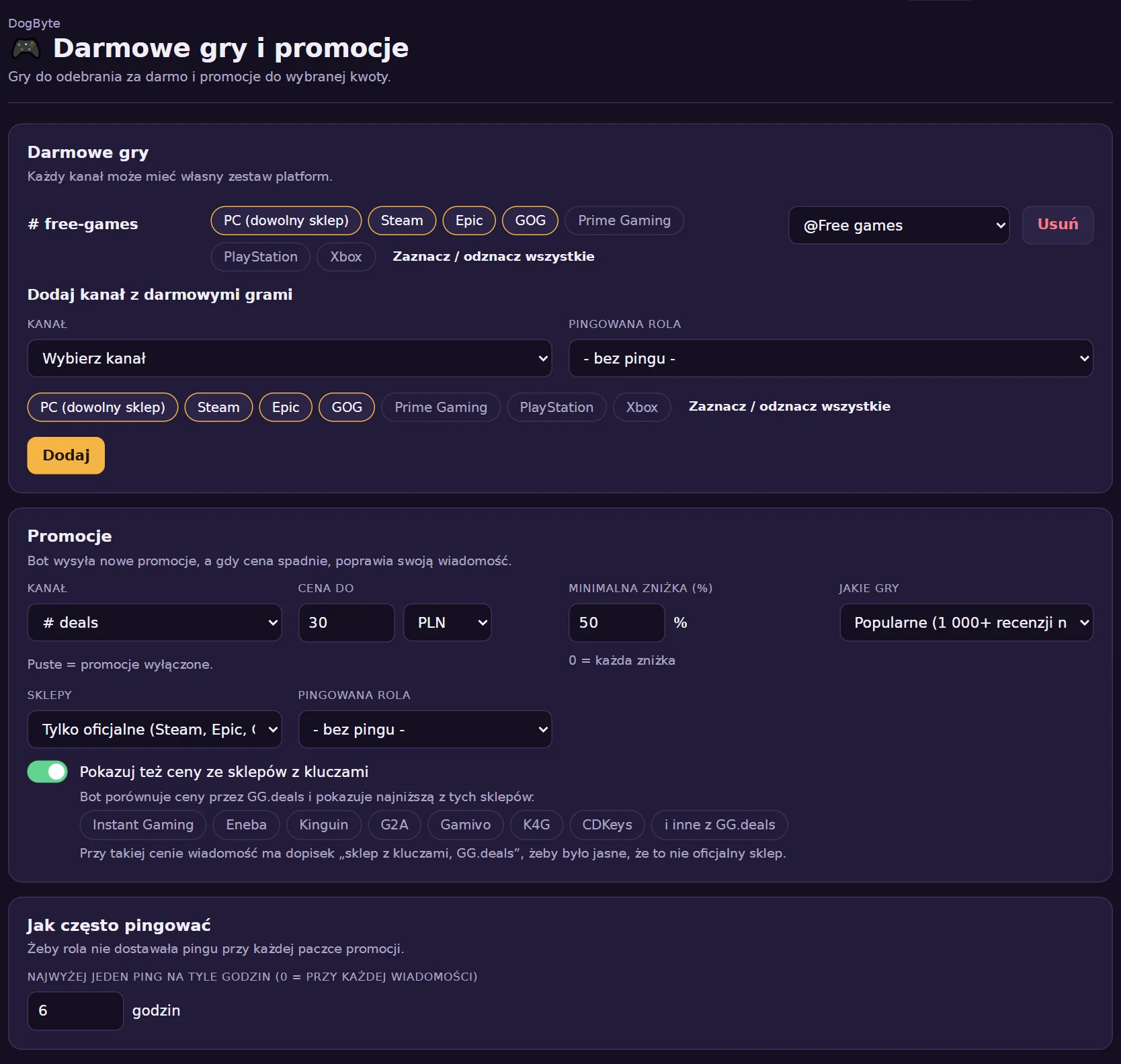Viewport: 1121px width, 1064px height.
Task: Open the free games 'bez pingu' role dropdown
Action: [831, 358]
